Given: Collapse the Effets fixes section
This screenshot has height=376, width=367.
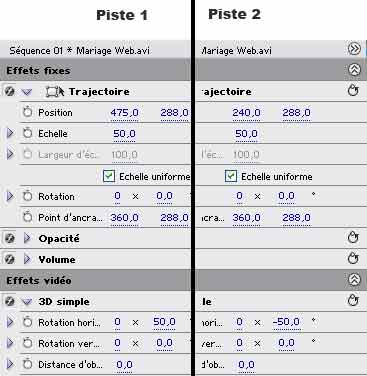Looking at the screenshot, I should [x=354, y=70].
